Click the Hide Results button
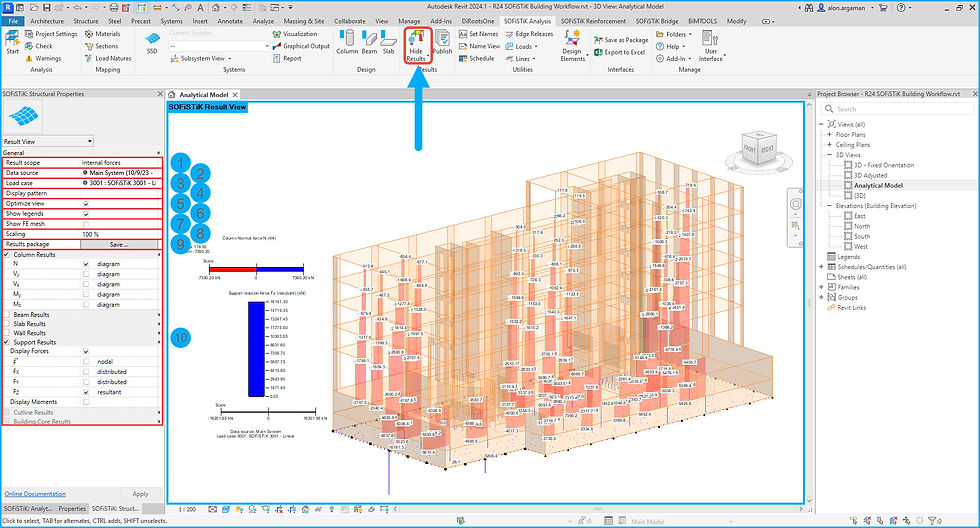 (x=416, y=46)
